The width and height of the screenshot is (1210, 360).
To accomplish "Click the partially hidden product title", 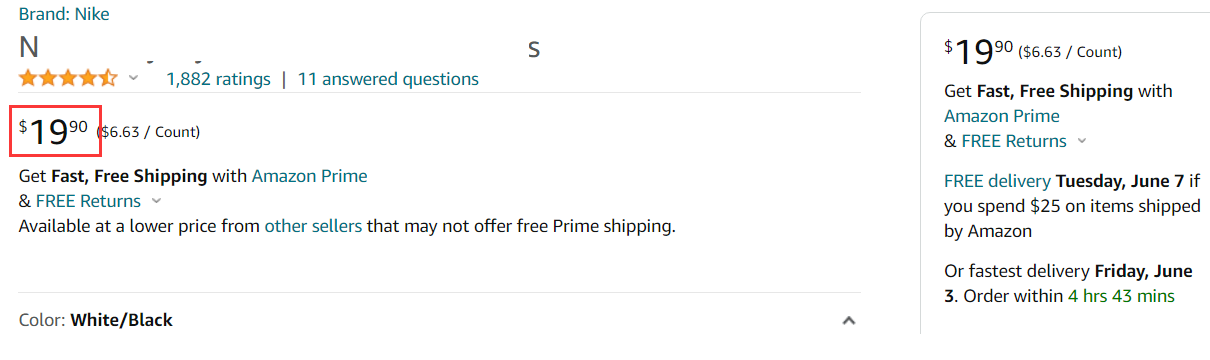I will point(280,48).
